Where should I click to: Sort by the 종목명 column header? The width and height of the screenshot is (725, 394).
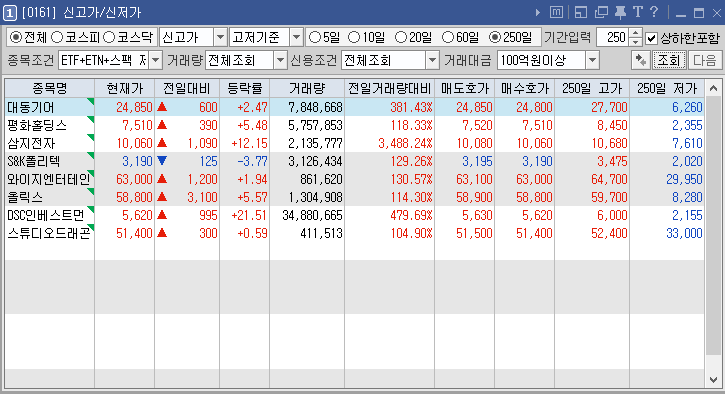coord(49,88)
